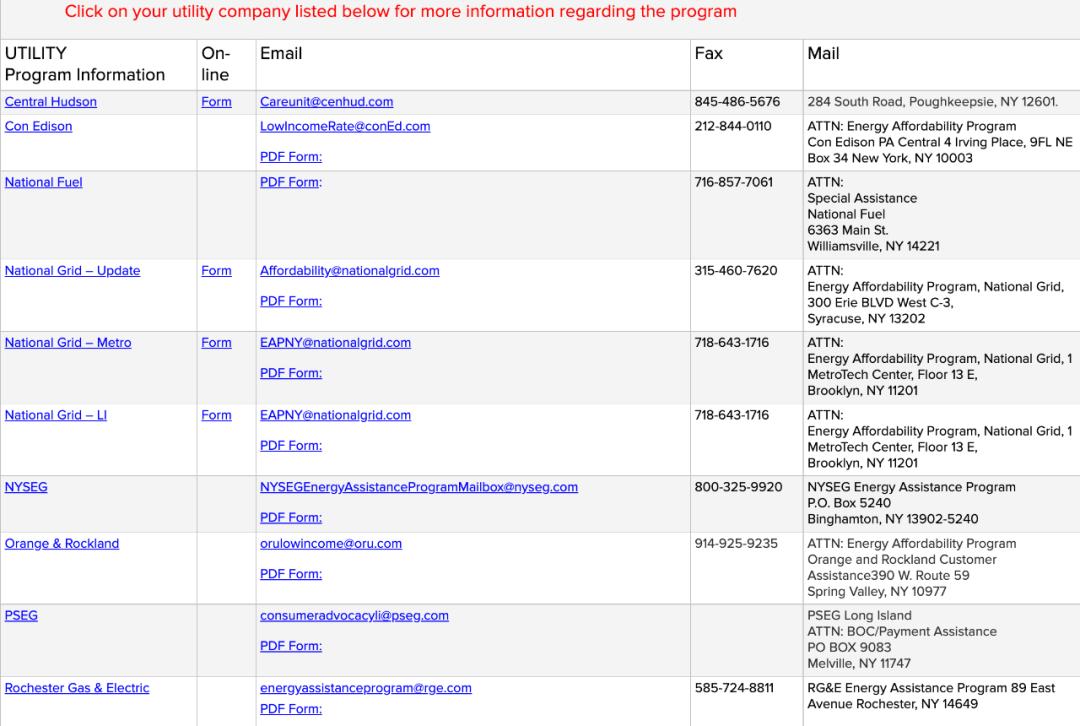Select fax number 315-460-7620

736,271
